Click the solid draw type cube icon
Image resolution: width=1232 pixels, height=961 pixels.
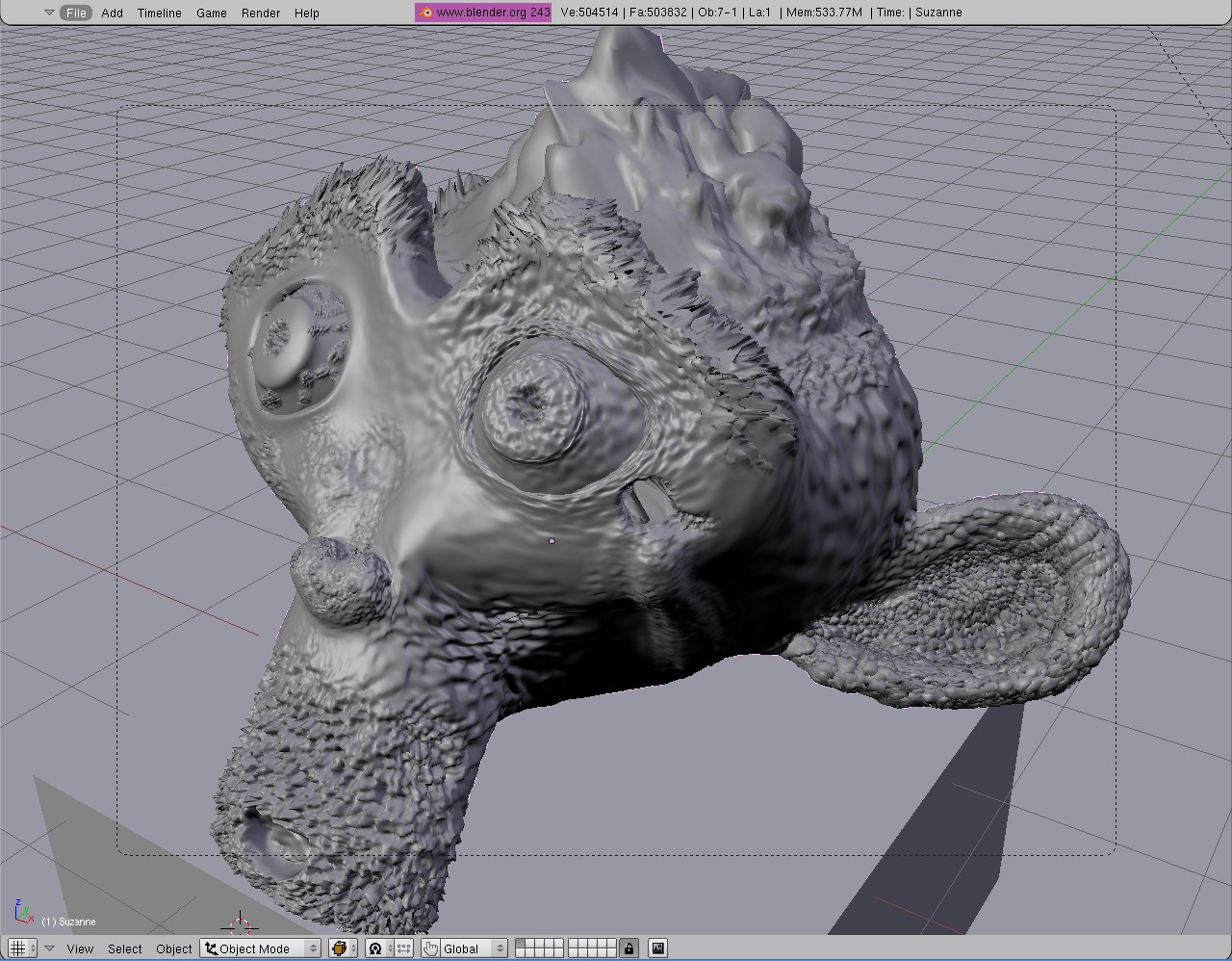tap(342, 948)
